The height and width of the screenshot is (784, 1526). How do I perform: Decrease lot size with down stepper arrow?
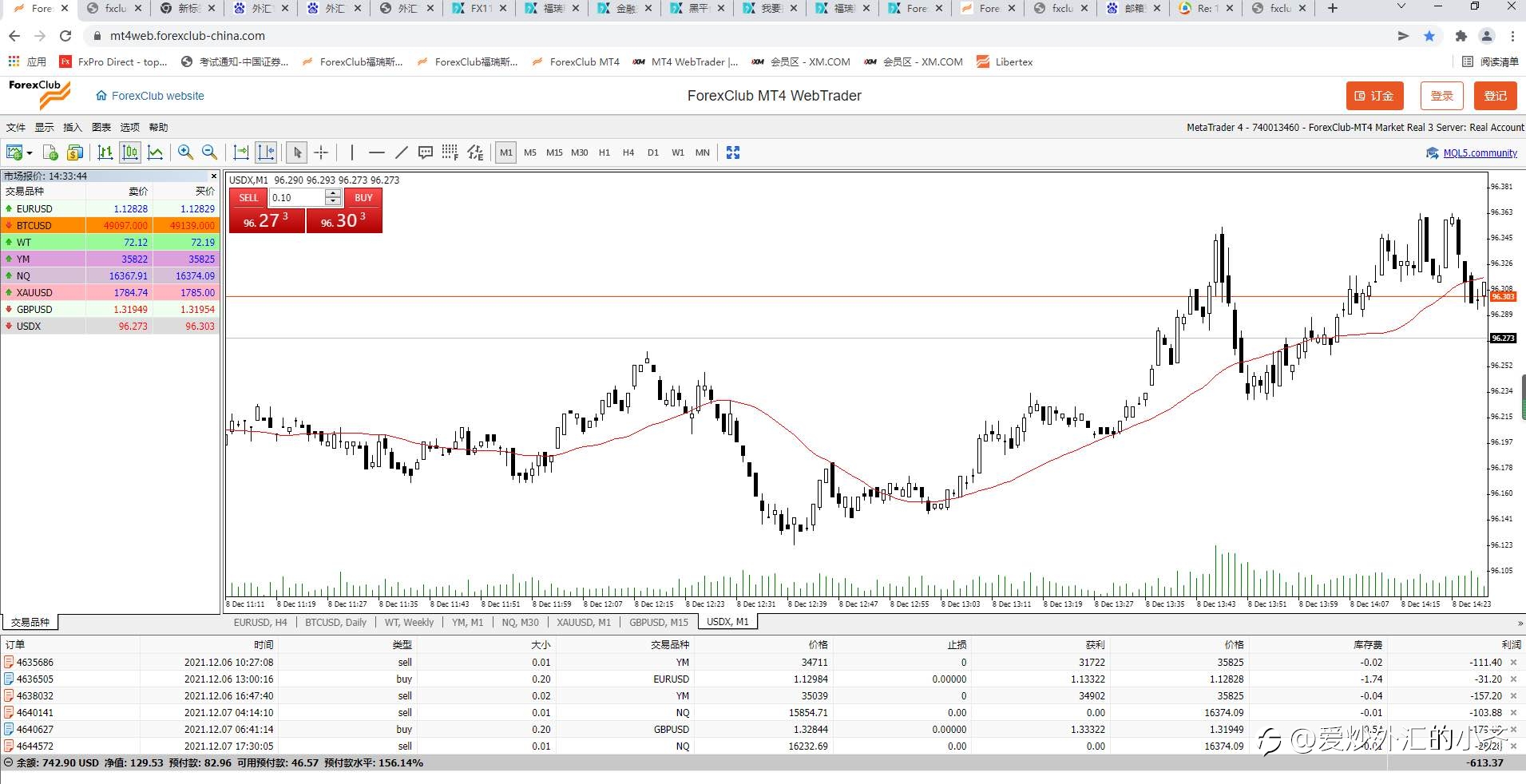(x=333, y=202)
